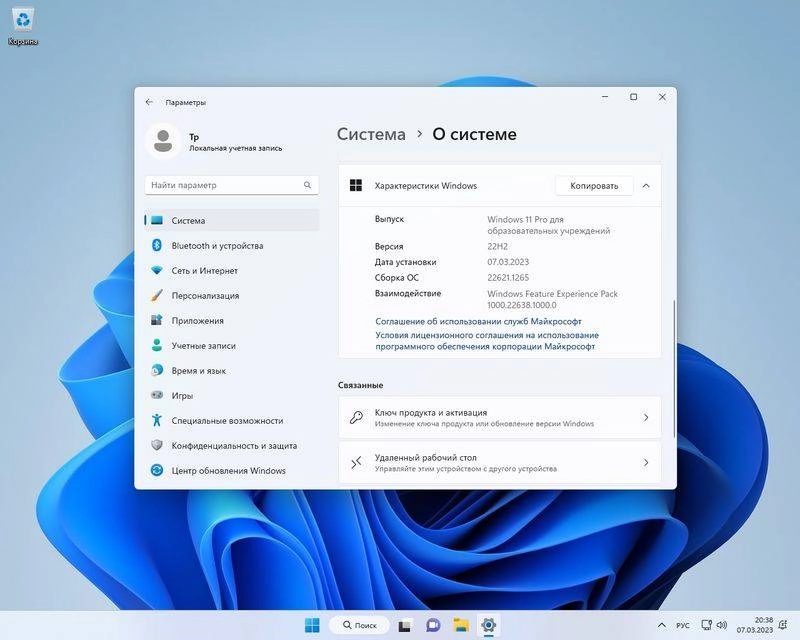Open Удаленный рабочий стол chevron
800x640 pixels.
[646, 462]
